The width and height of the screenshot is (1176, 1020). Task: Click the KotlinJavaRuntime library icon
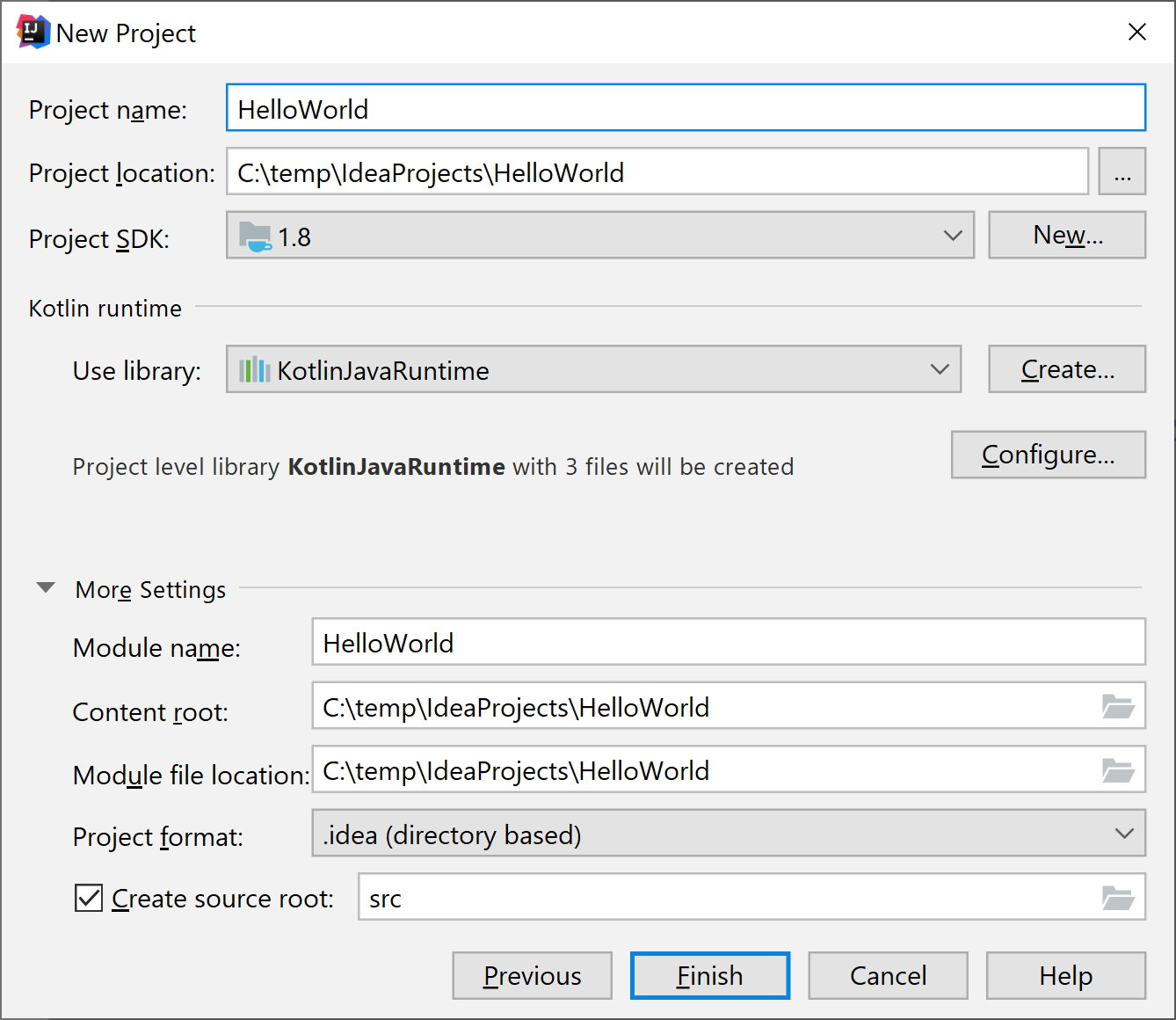tap(255, 369)
